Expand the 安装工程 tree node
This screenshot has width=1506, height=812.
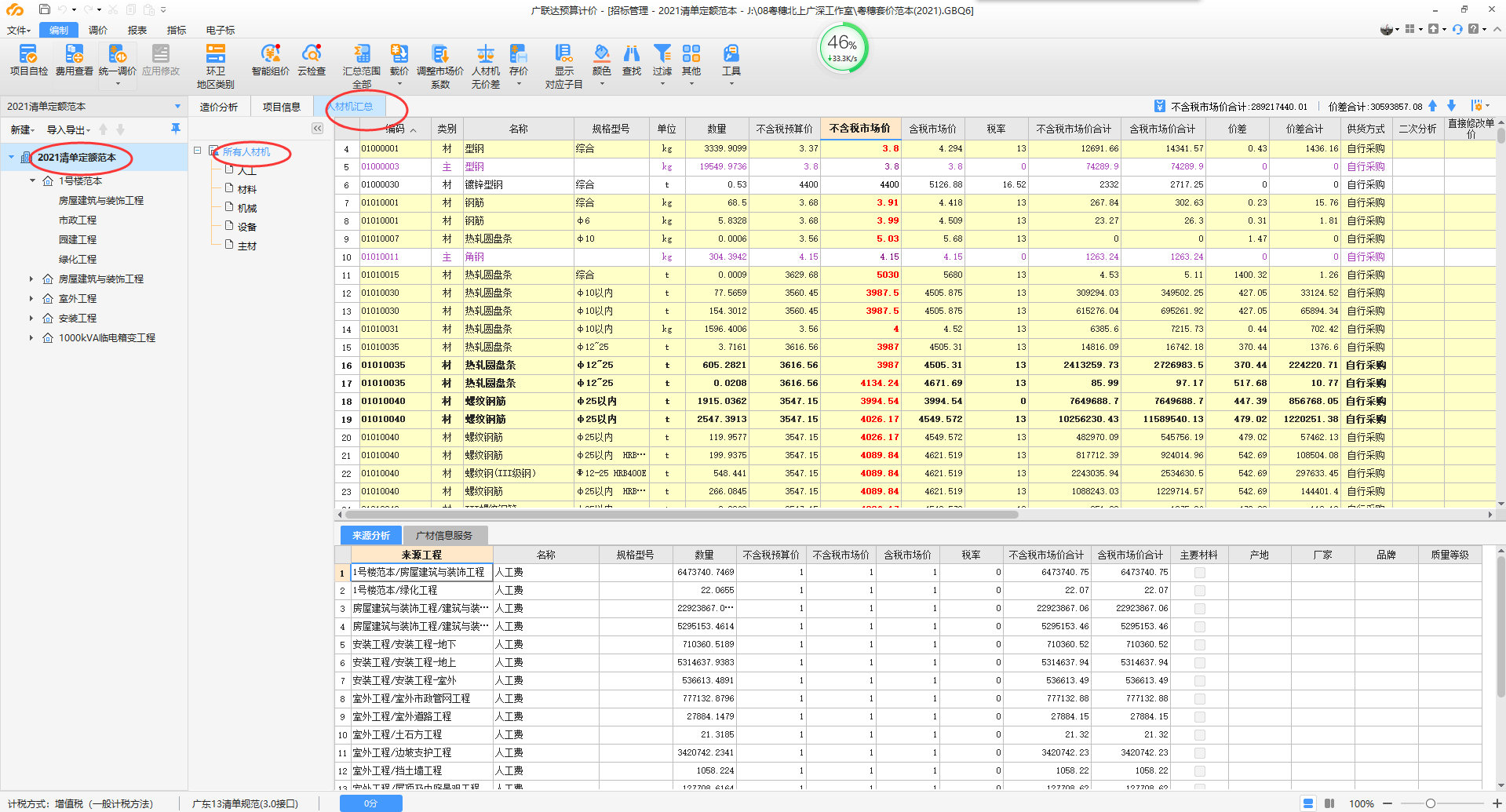pos(31,319)
